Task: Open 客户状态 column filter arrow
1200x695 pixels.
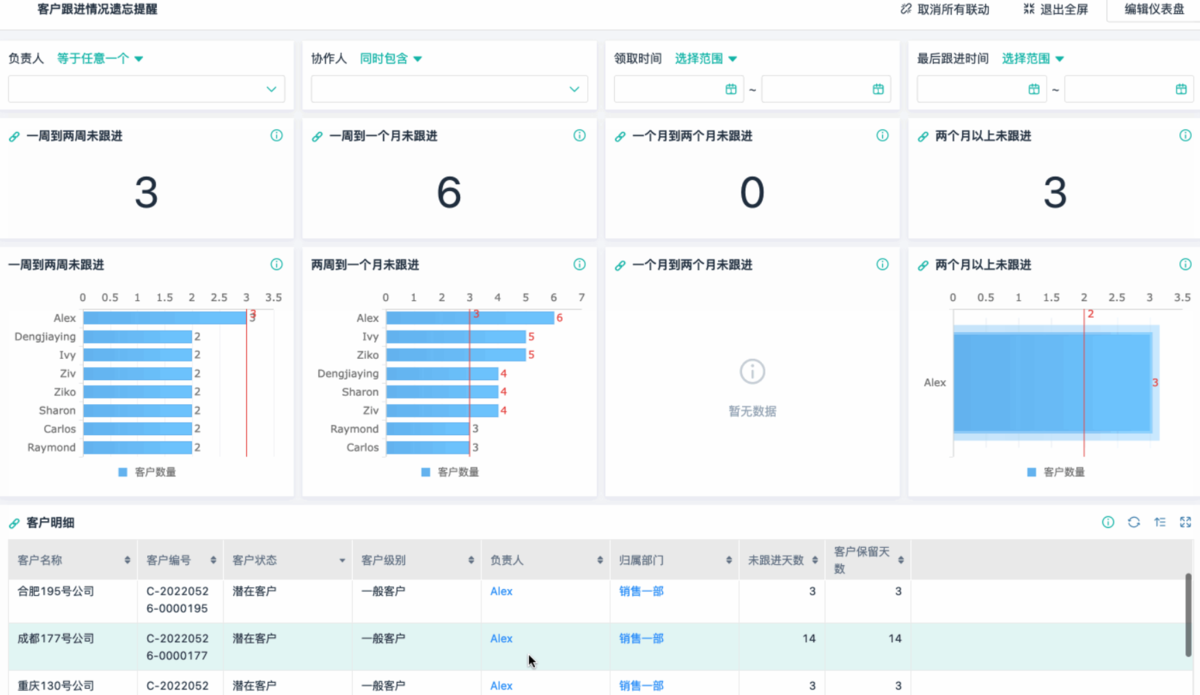Action: (x=342, y=561)
